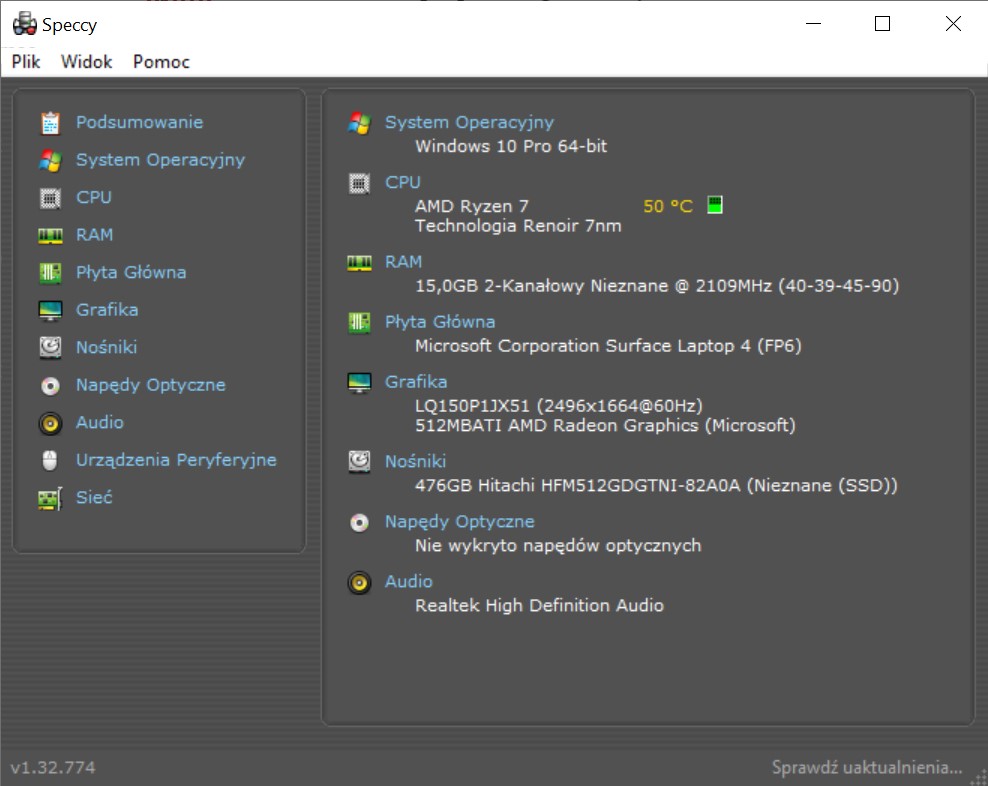Image resolution: width=988 pixels, height=786 pixels.
Task: Open the Plik menu
Action: tap(26, 62)
